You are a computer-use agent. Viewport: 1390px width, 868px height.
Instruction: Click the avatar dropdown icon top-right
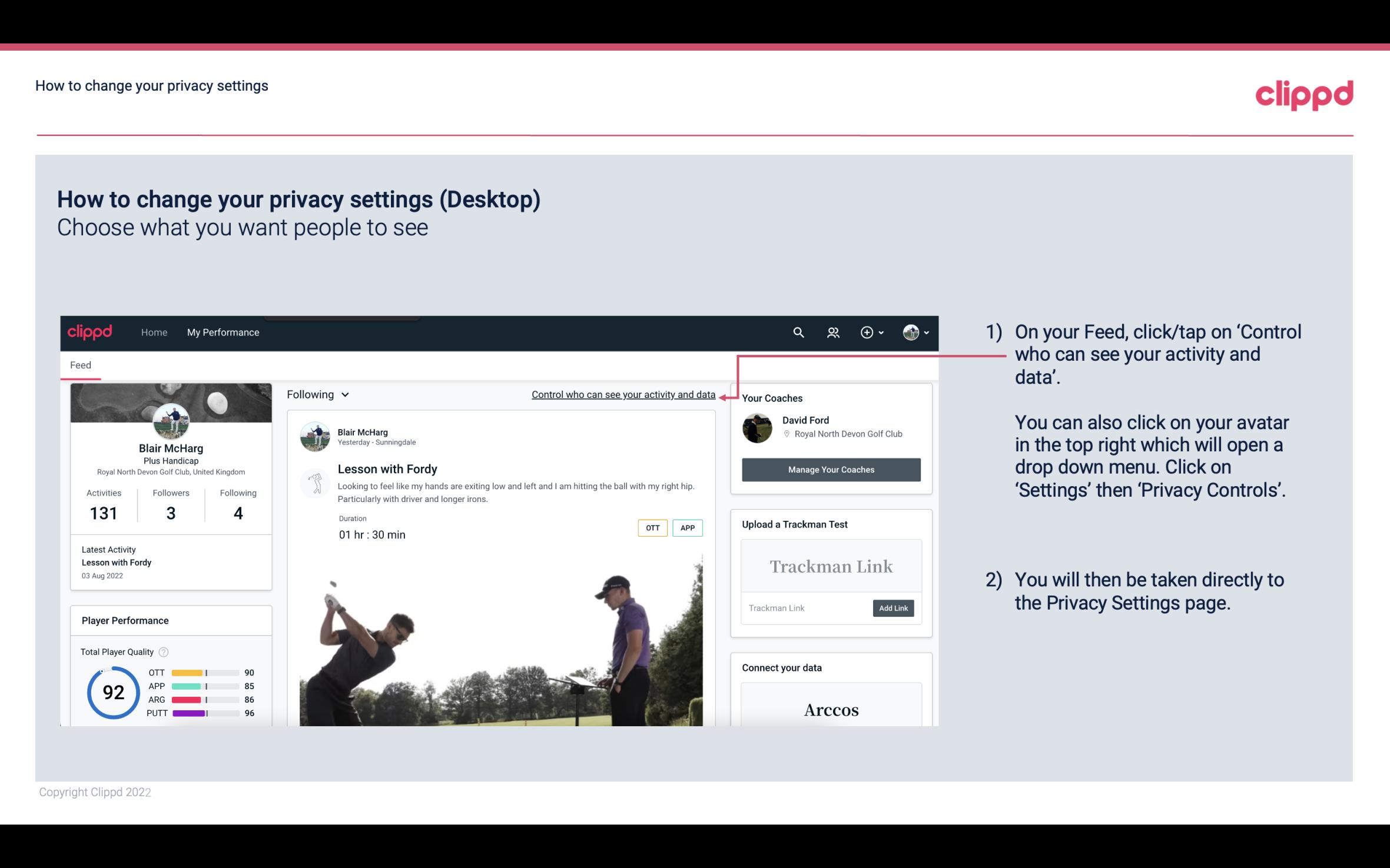924,332
